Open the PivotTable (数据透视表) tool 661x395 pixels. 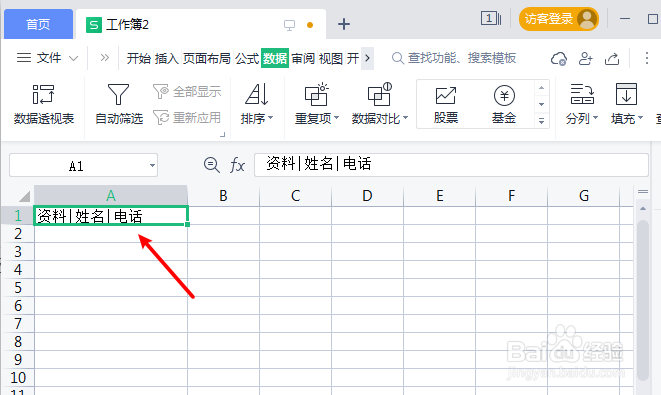pyautogui.click(x=43, y=104)
